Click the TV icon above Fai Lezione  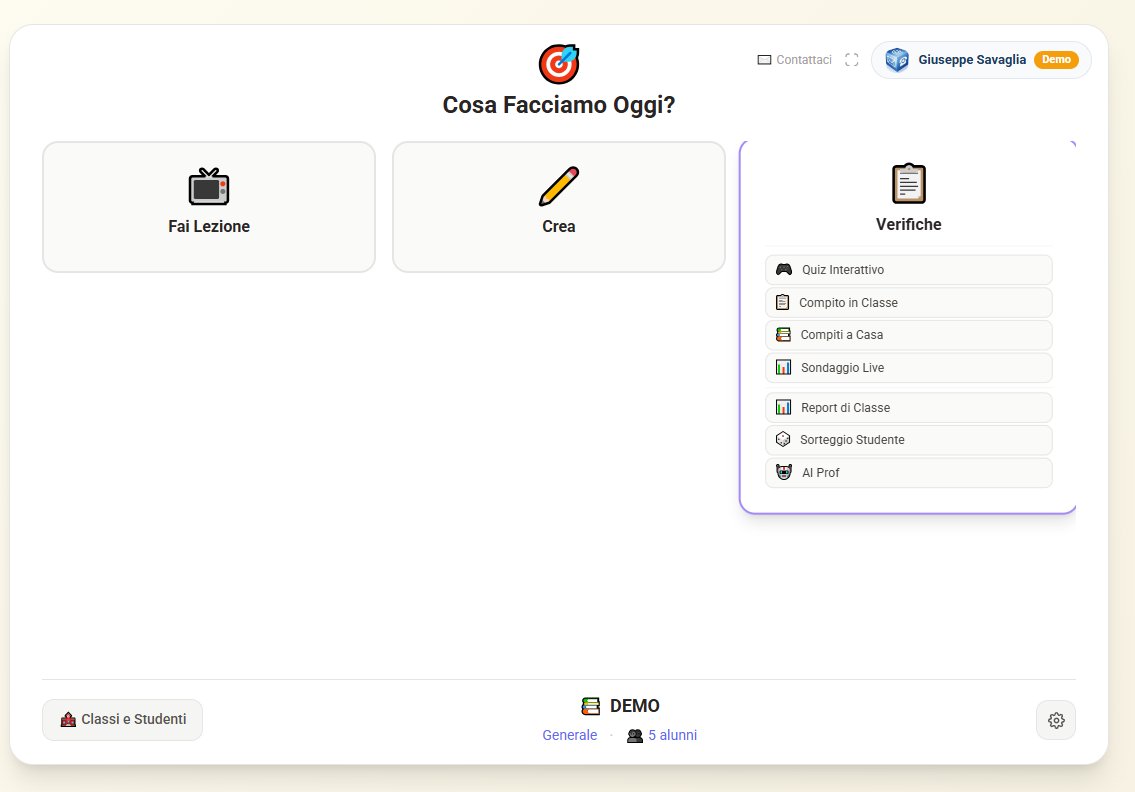[209, 187]
